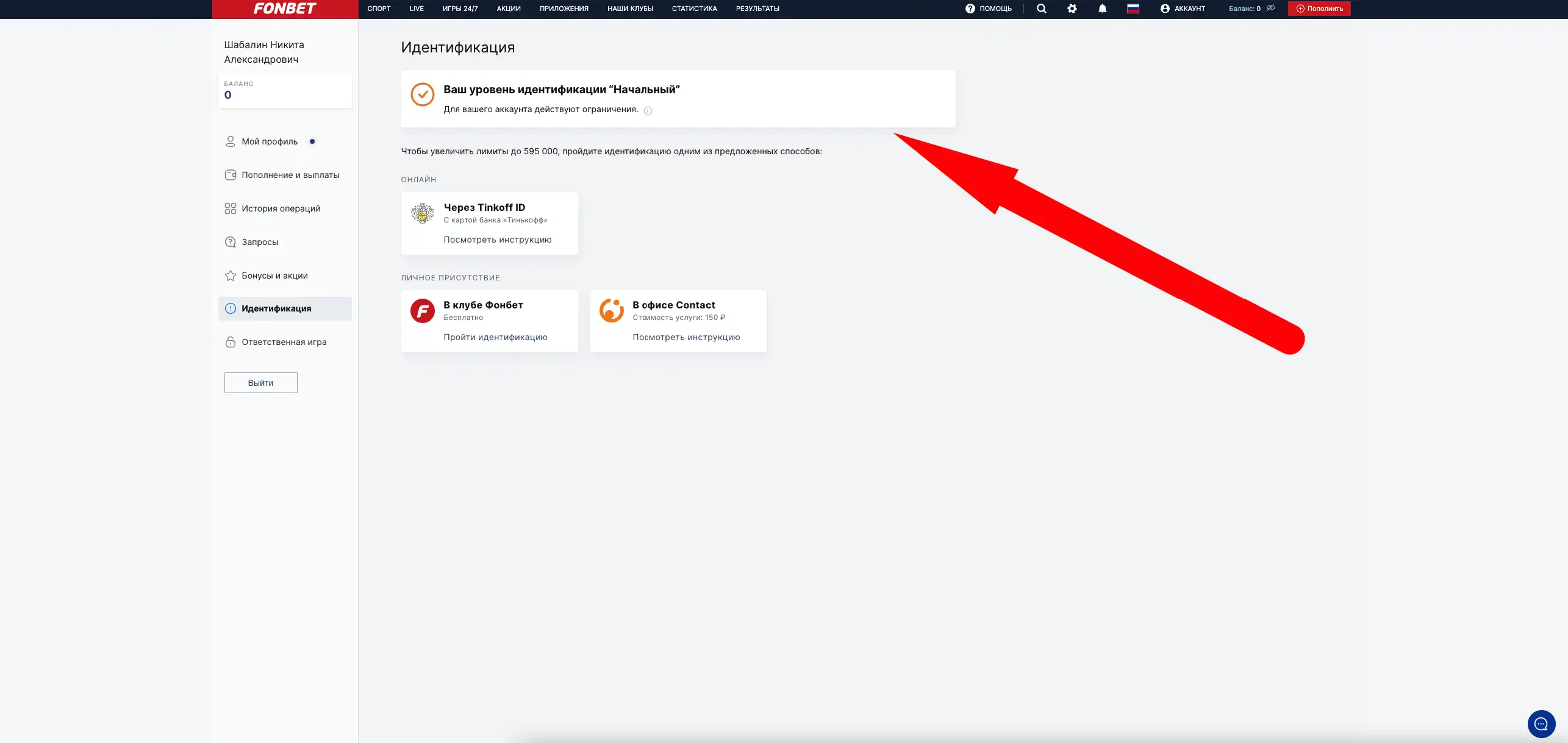Open СТАТИСТИКА in the top menu
This screenshot has width=1568, height=743.
694,9
